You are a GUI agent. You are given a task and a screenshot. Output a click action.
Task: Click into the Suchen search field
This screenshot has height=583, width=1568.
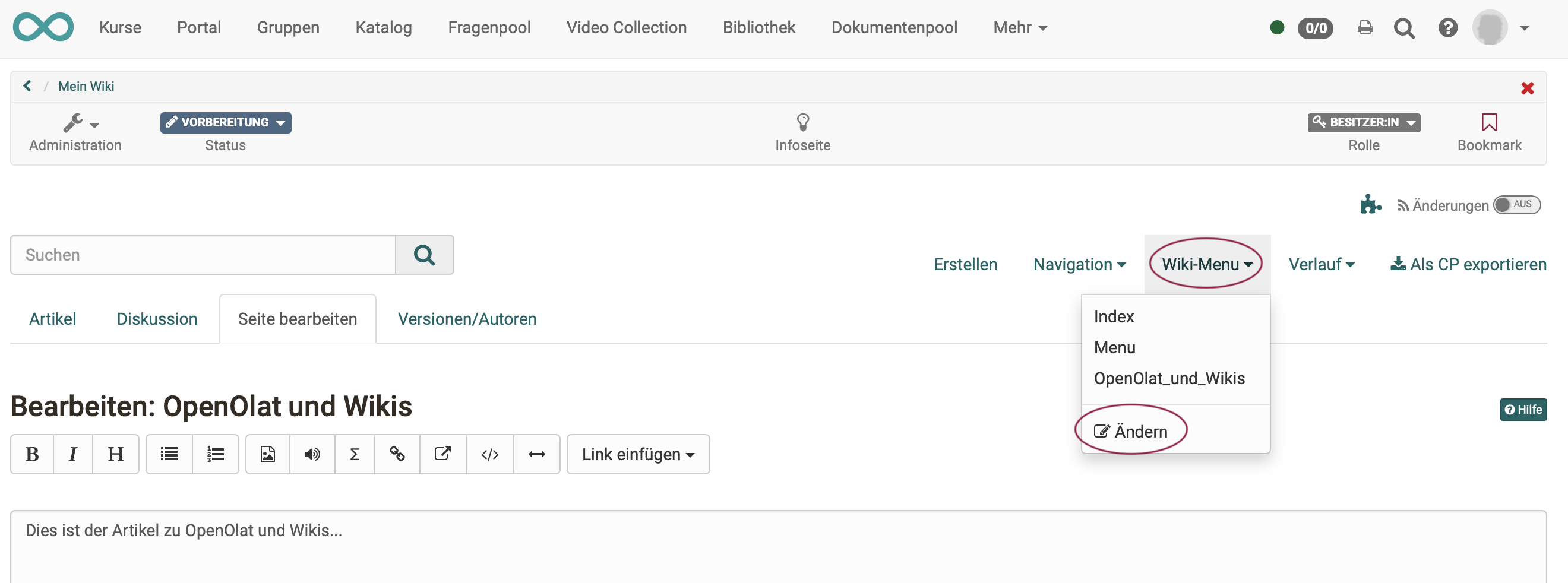(204, 254)
